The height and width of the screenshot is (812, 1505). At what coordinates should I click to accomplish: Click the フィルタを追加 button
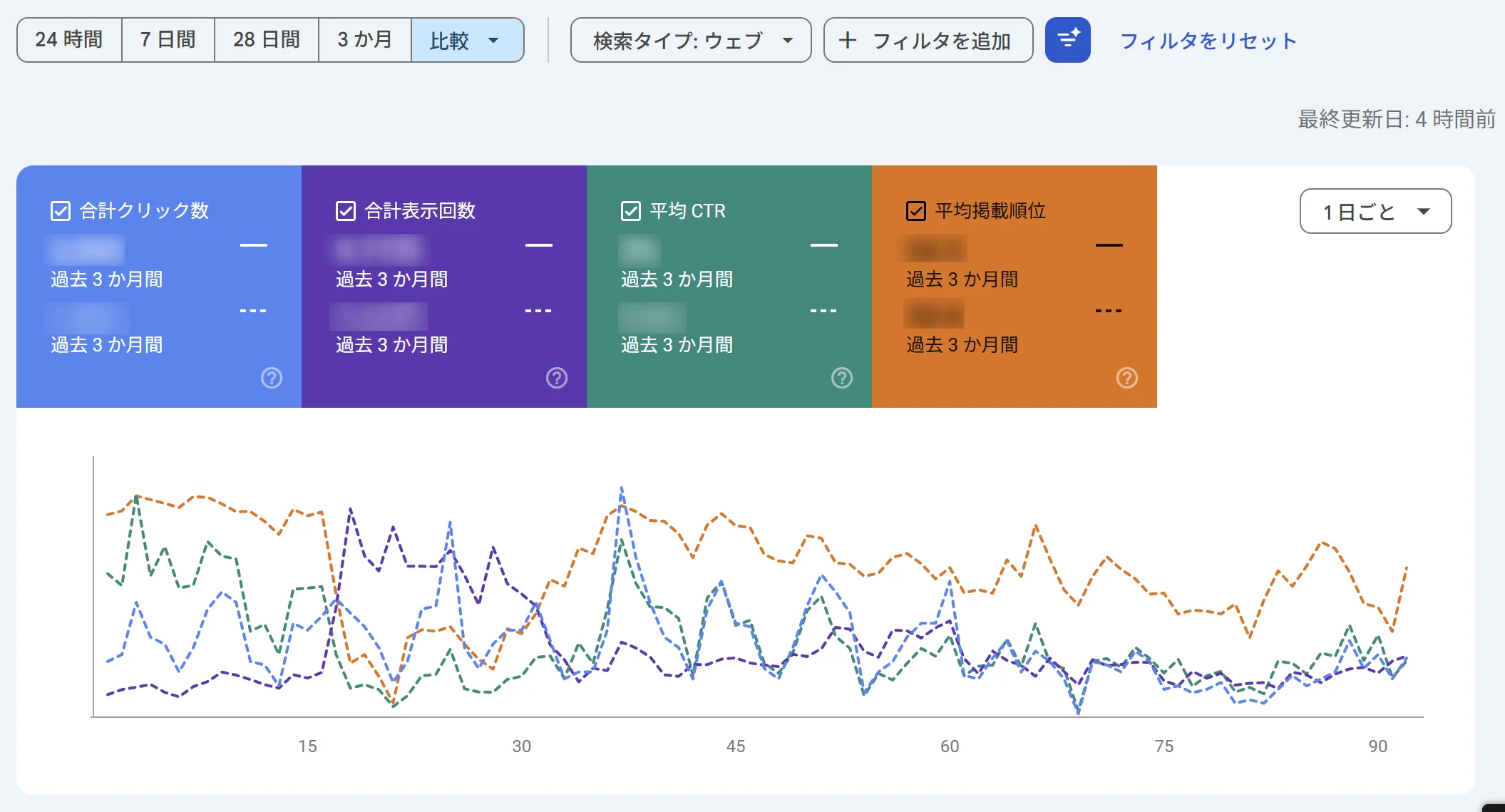(927, 40)
